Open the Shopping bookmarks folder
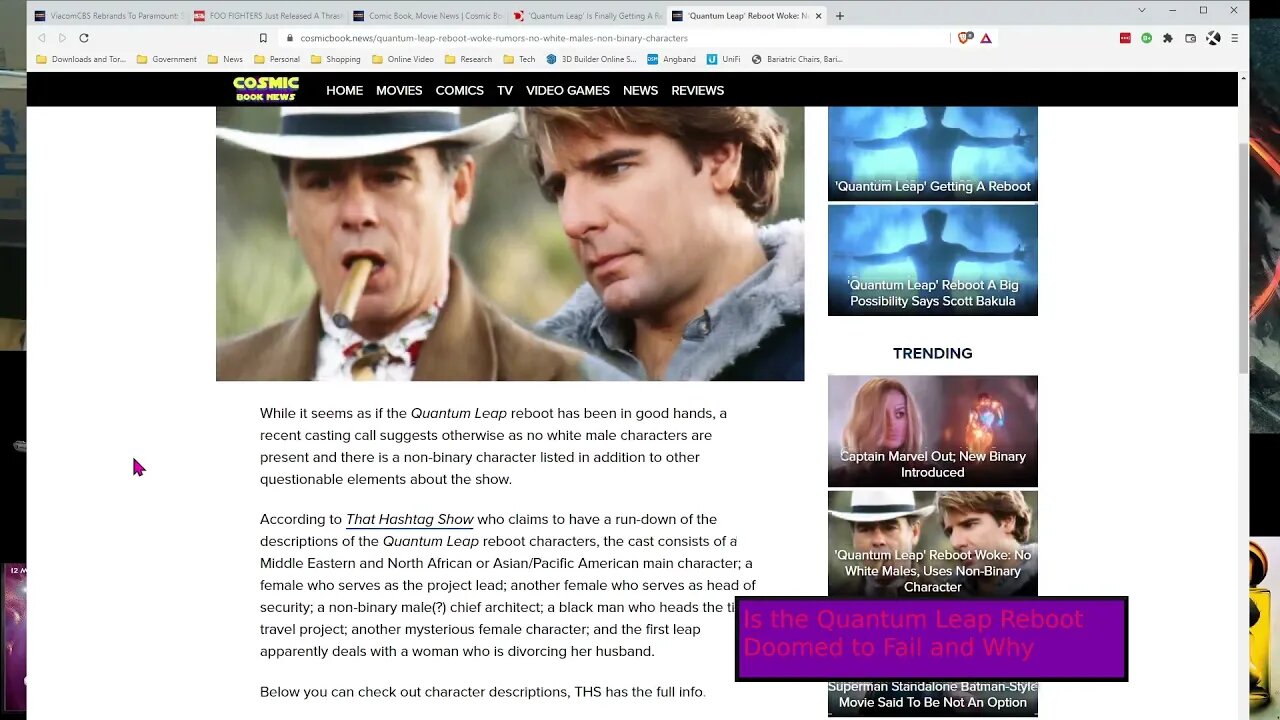The width and height of the screenshot is (1280, 720). point(336,59)
